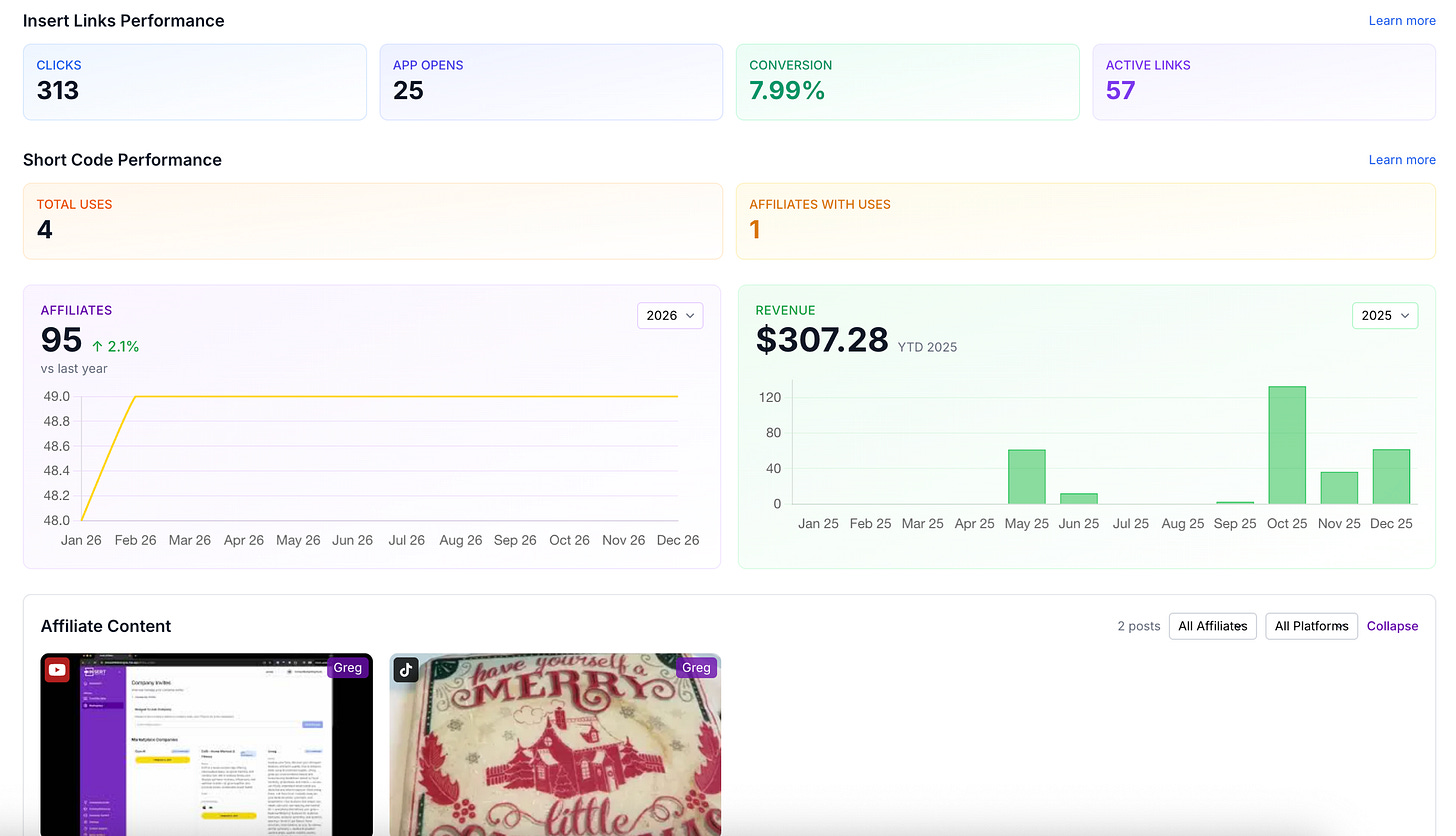Select the Total Uses card
The height and width of the screenshot is (836, 1456).
click(372, 220)
